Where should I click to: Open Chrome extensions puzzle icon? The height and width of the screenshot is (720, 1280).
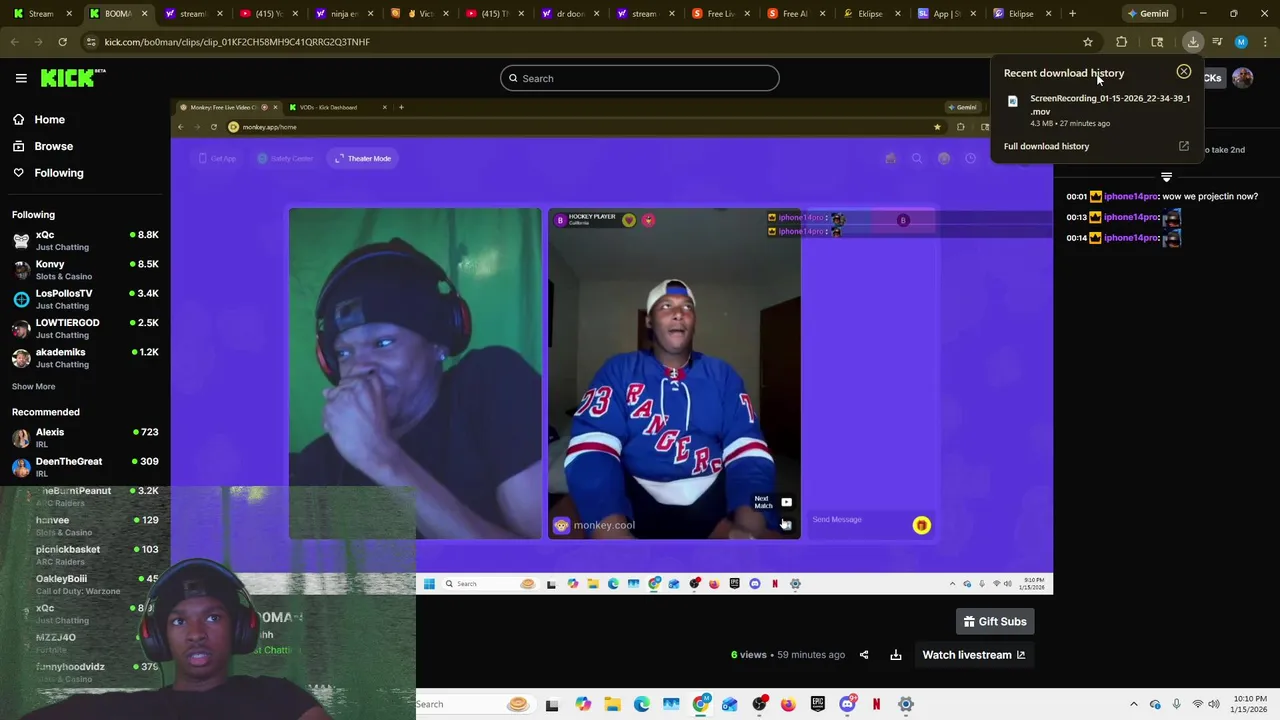pyautogui.click(x=1121, y=42)
